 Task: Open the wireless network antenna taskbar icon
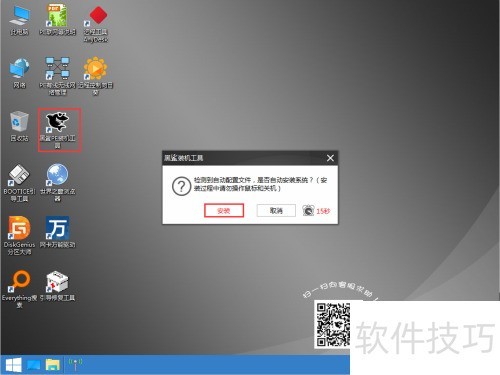(x=75, y=364)
